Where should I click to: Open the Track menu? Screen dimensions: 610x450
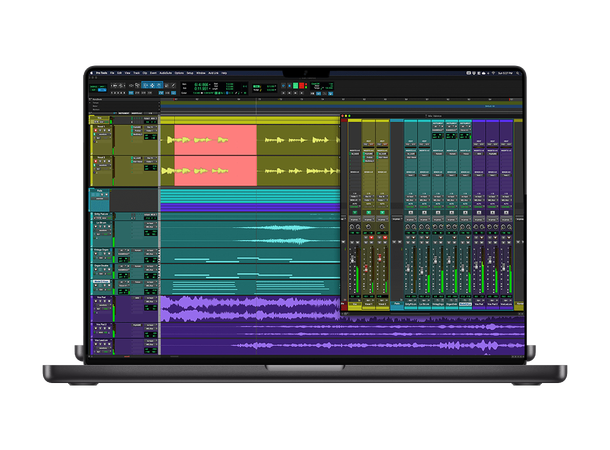click(137, 73)
